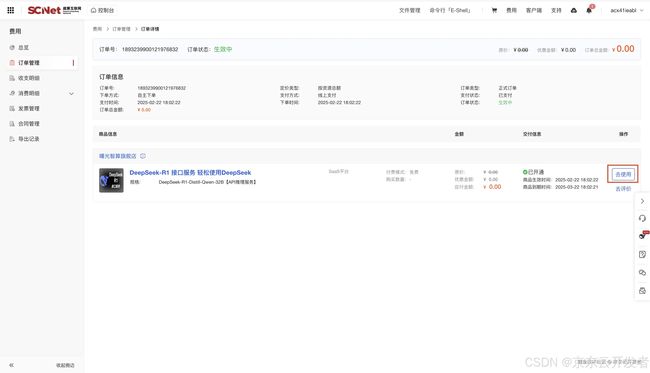The height and width of the screenshot is (373, 650).
Task: Expand the acx41ieabl account dropdown
Action: (626, 10)
